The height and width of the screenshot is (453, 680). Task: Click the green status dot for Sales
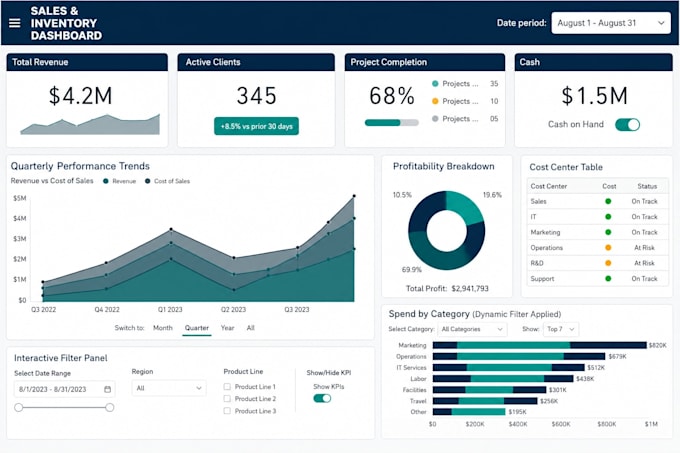pos(608,201)
